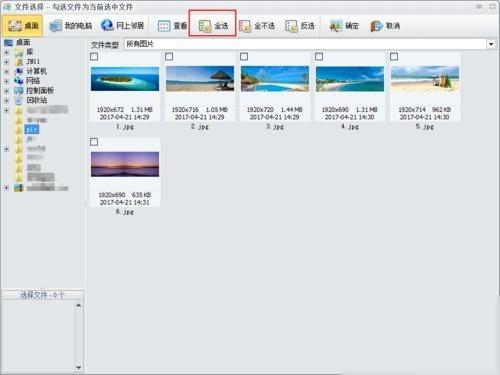500x375 pixels.
Task: Click 全不选 to deselect all files
Action: point(257,26)
